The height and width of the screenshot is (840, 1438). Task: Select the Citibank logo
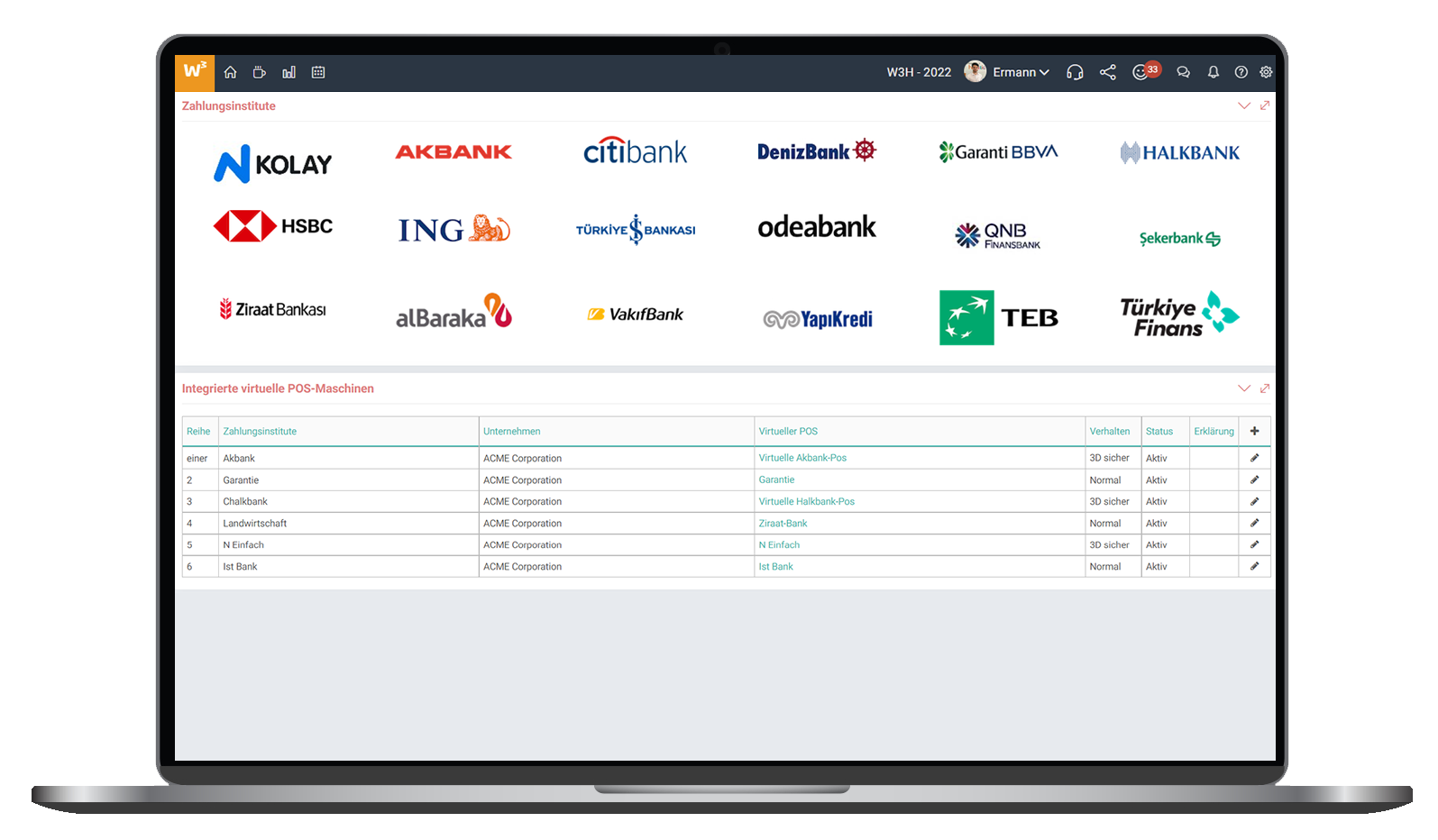click(x=636, y=151)
